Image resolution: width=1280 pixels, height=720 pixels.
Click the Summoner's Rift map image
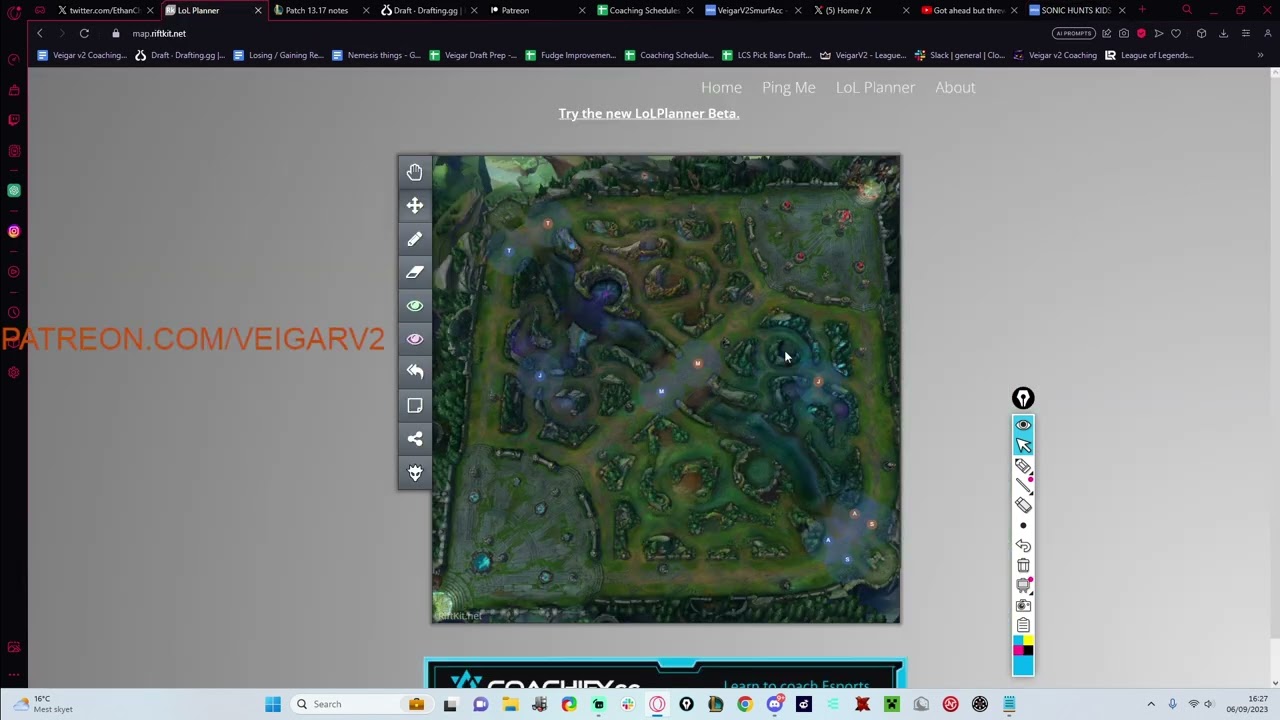point(666,389)
